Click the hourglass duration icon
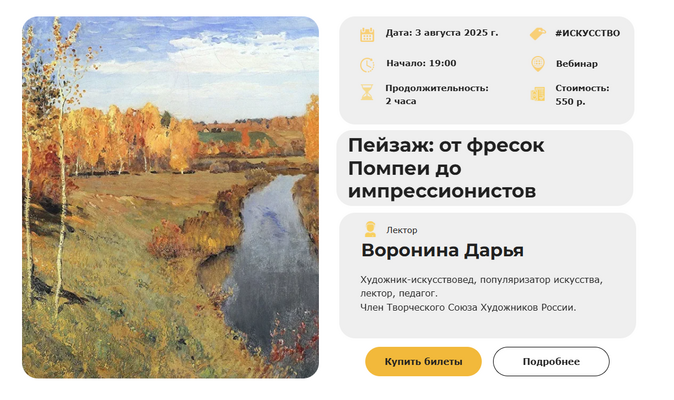This screenshot has height=400, width=674. [367, 92]
